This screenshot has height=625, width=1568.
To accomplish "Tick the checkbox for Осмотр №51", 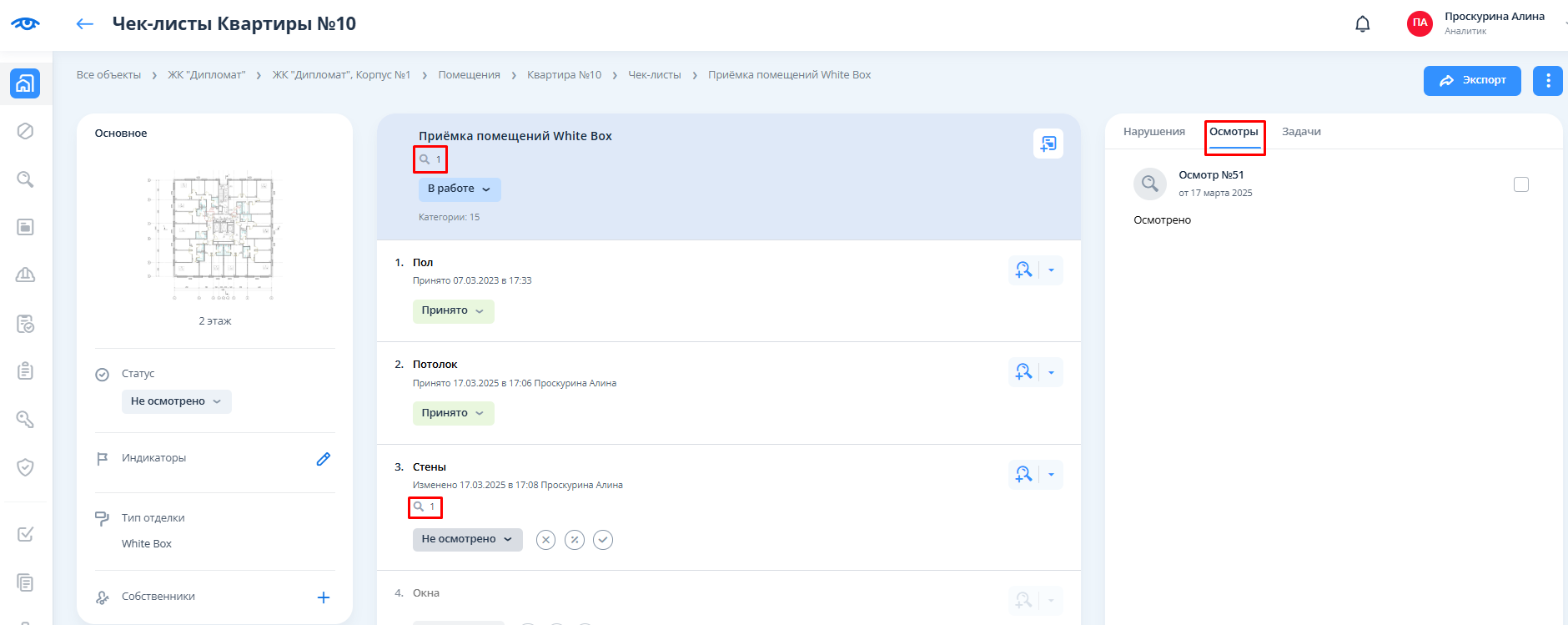I will click(x=1520, y=184).
